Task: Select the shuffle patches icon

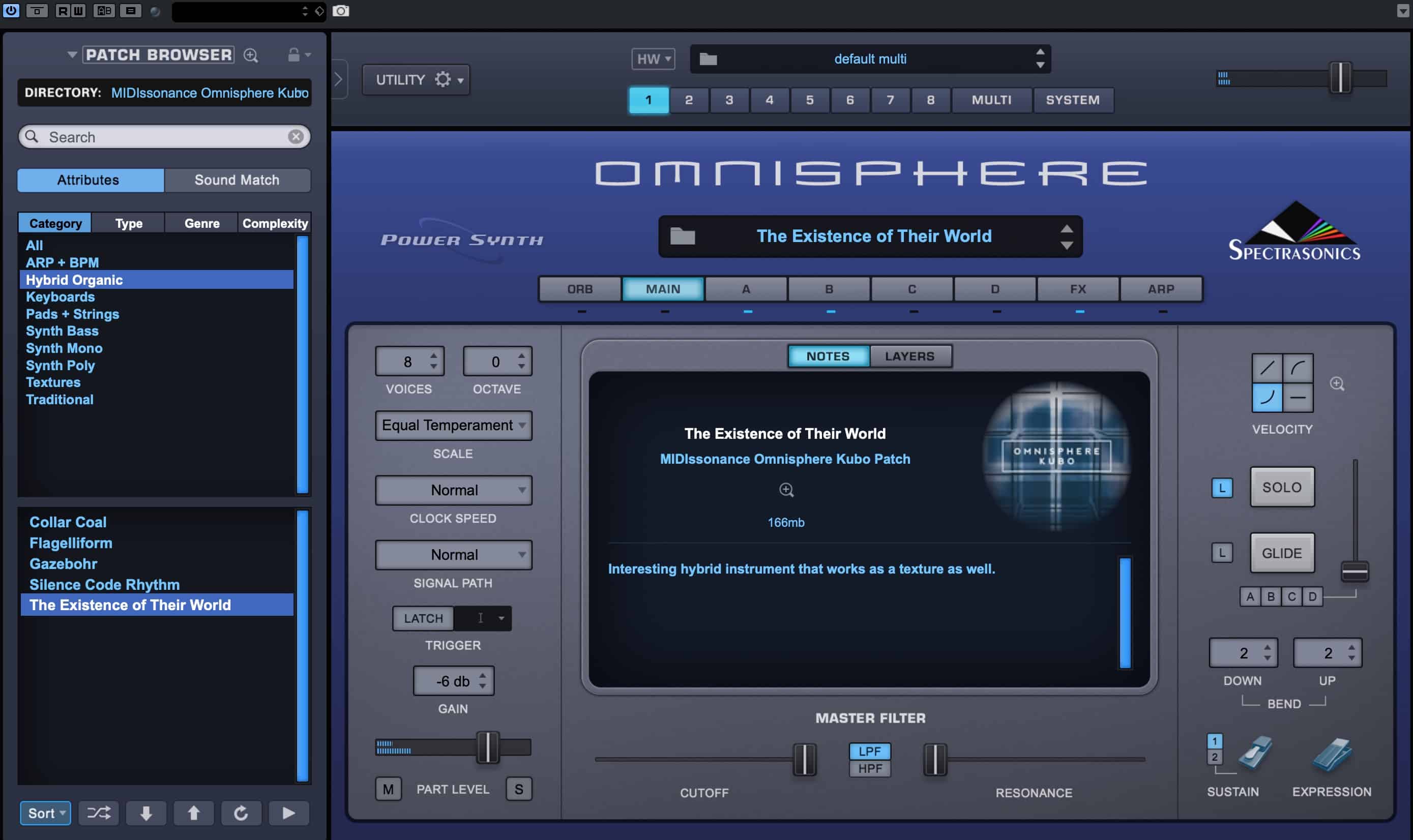Action: click(99, 813)
